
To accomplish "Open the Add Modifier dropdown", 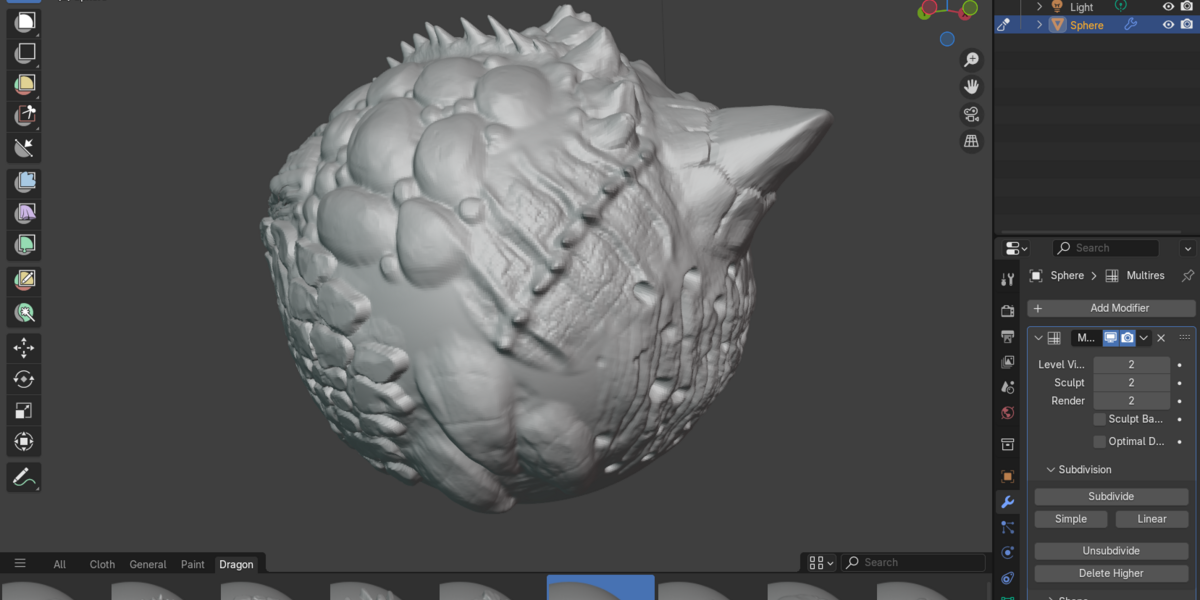I will (x=1110, y=307).
